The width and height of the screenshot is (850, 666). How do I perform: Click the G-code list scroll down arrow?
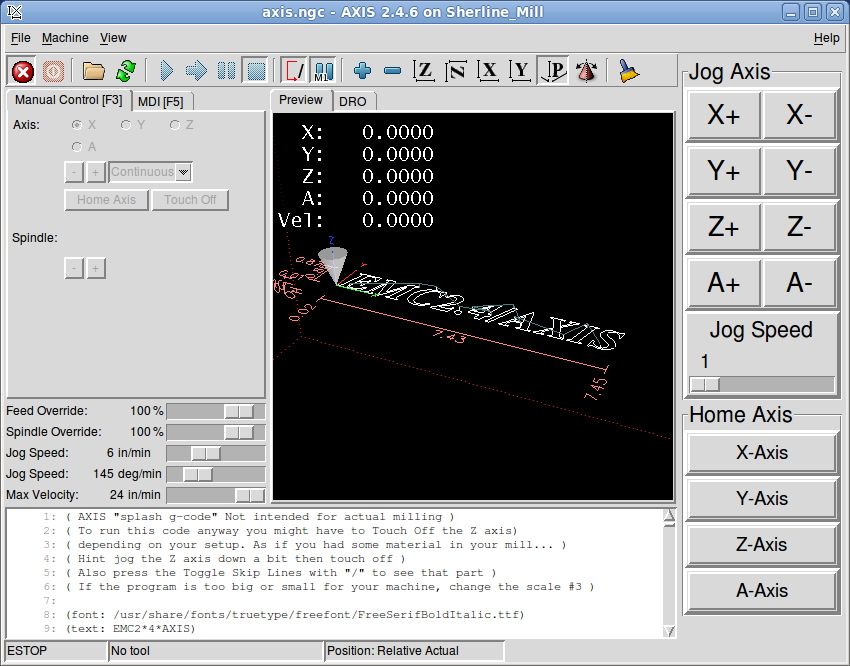click(669, 631)
